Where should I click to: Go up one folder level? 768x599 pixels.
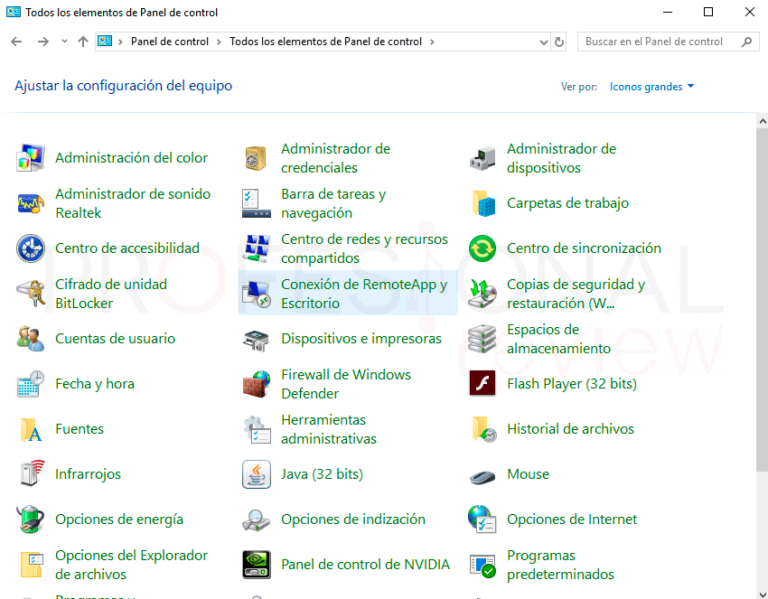83,42
